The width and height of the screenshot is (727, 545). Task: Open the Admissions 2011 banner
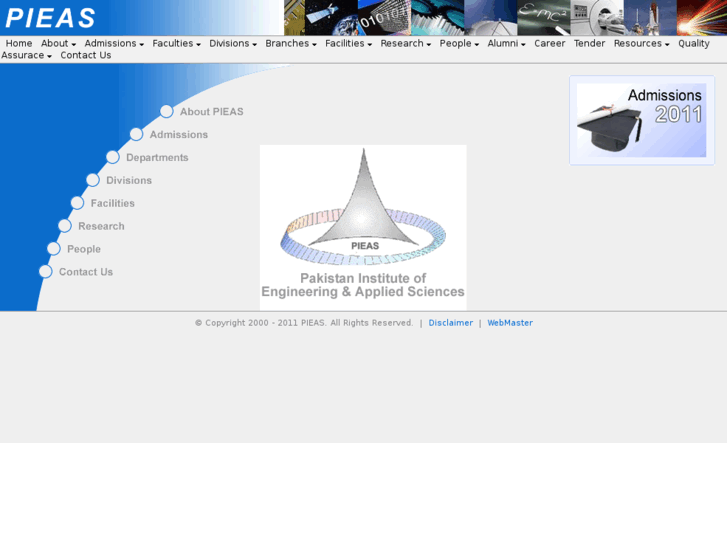point(642,120)
